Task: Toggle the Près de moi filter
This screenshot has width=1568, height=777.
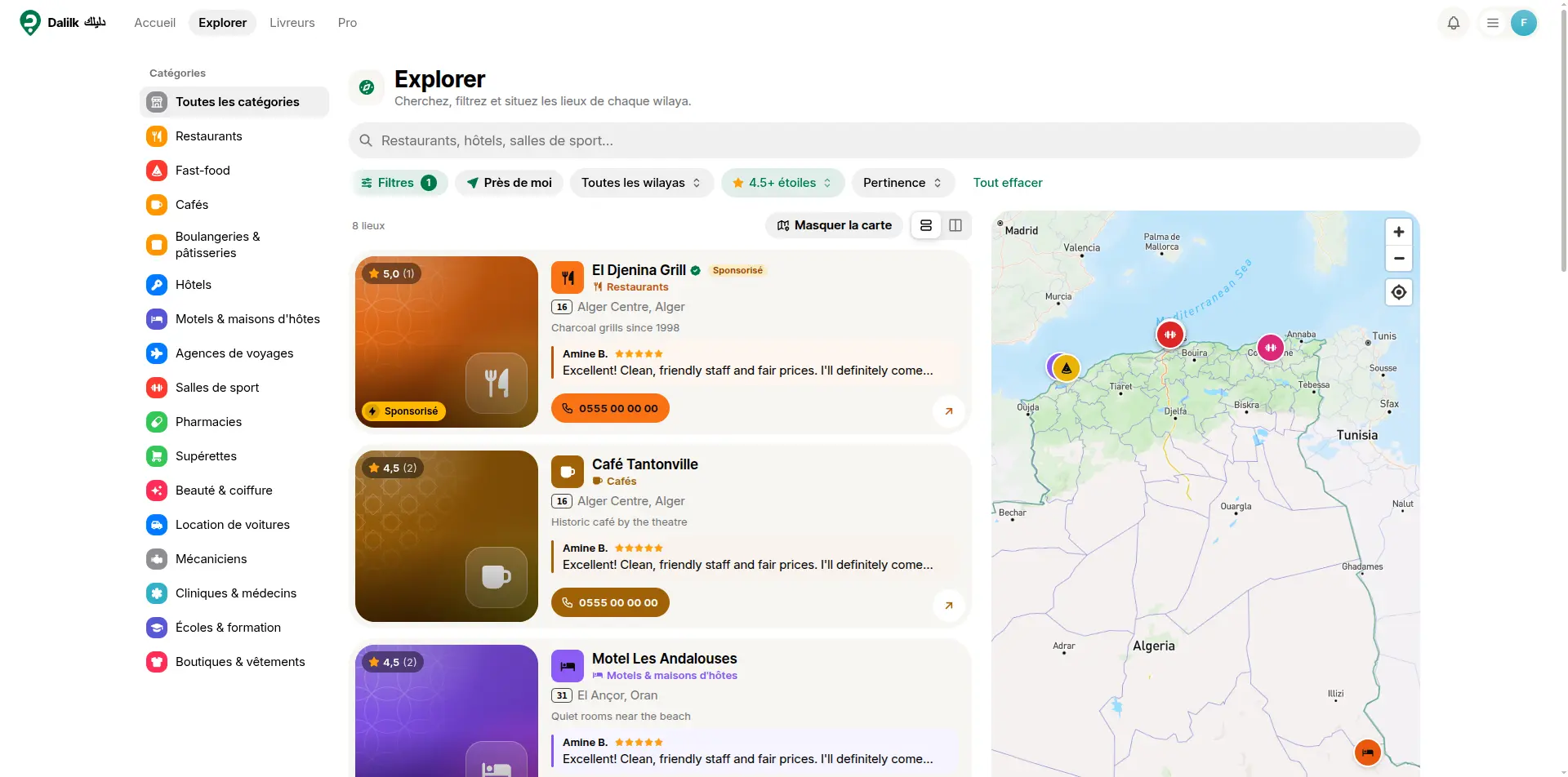Action: [510, 183]
